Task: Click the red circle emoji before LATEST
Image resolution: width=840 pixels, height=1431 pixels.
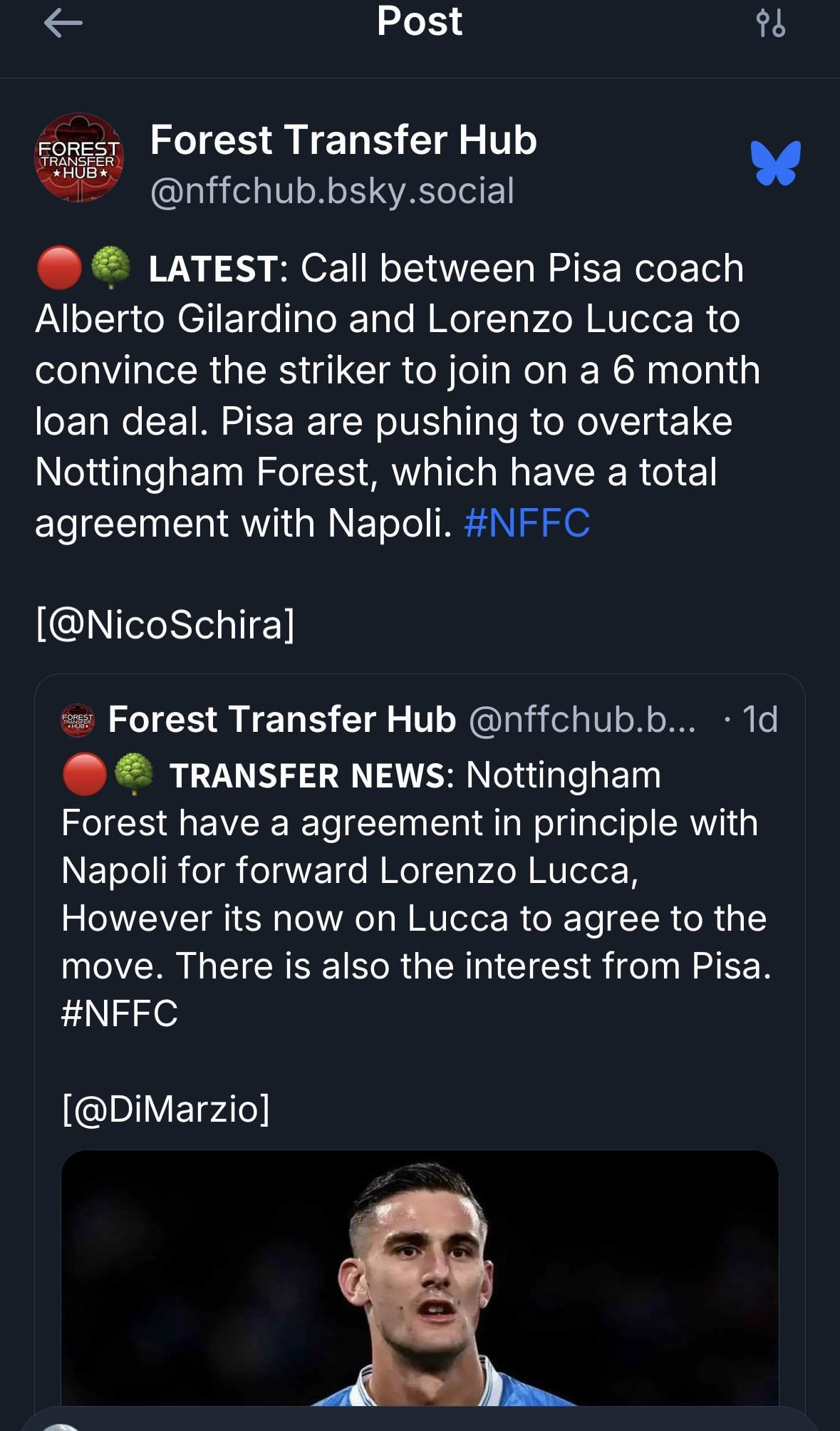Action: coord(58,268)
